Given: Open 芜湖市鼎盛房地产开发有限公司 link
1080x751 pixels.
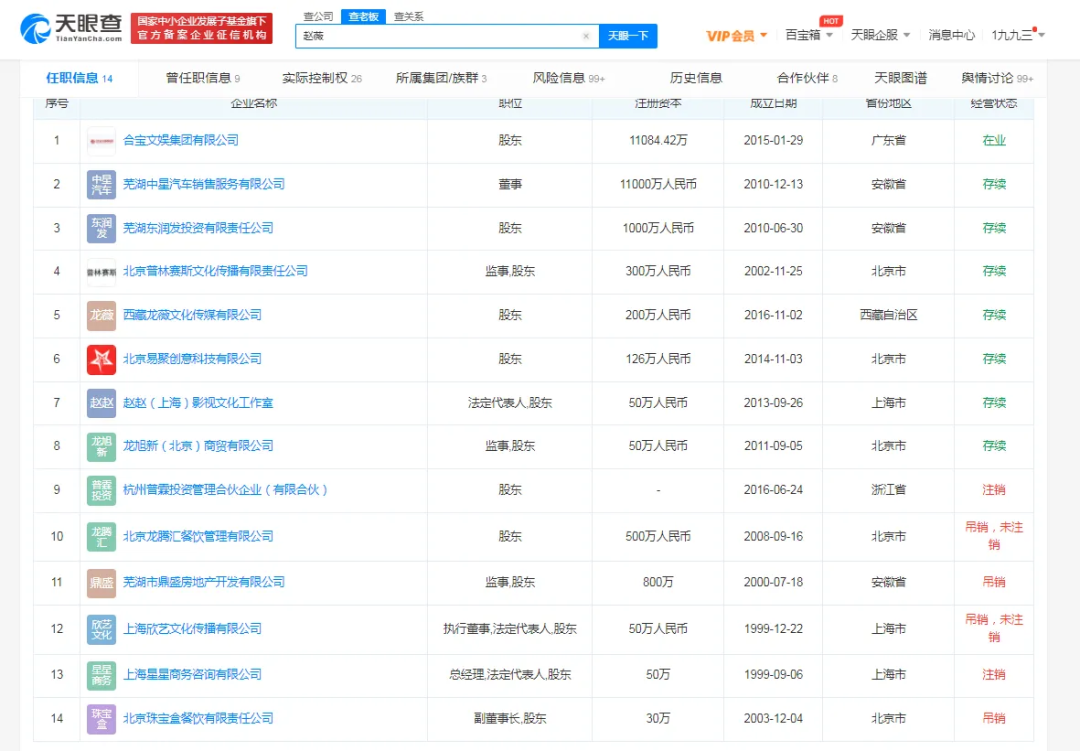Looking at the screenshot, I should (x=204, y=582).
